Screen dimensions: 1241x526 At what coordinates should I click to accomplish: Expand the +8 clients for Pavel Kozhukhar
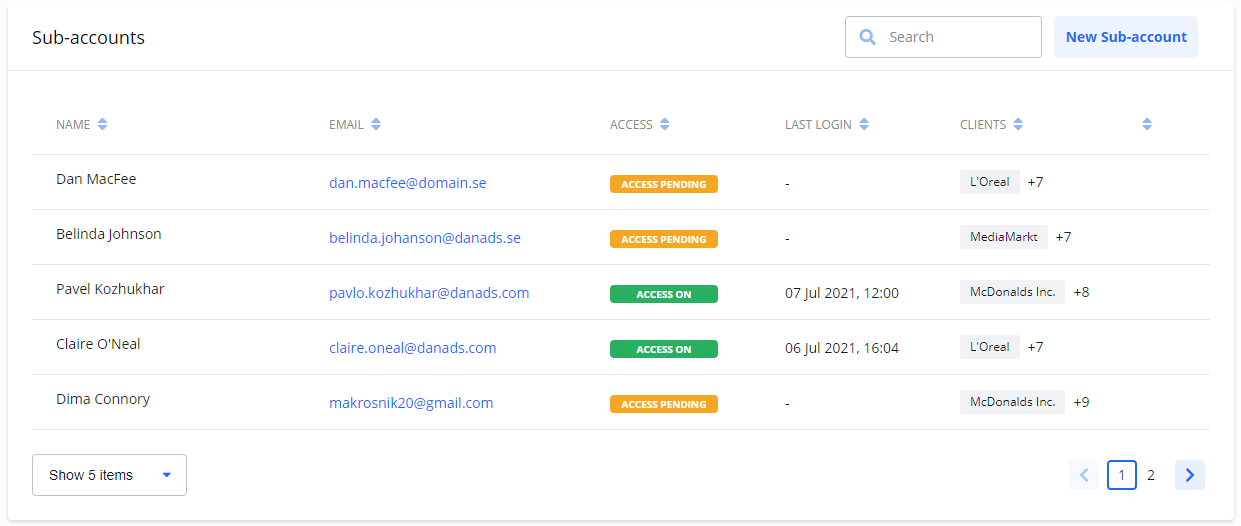click(x=1081, y=292)
